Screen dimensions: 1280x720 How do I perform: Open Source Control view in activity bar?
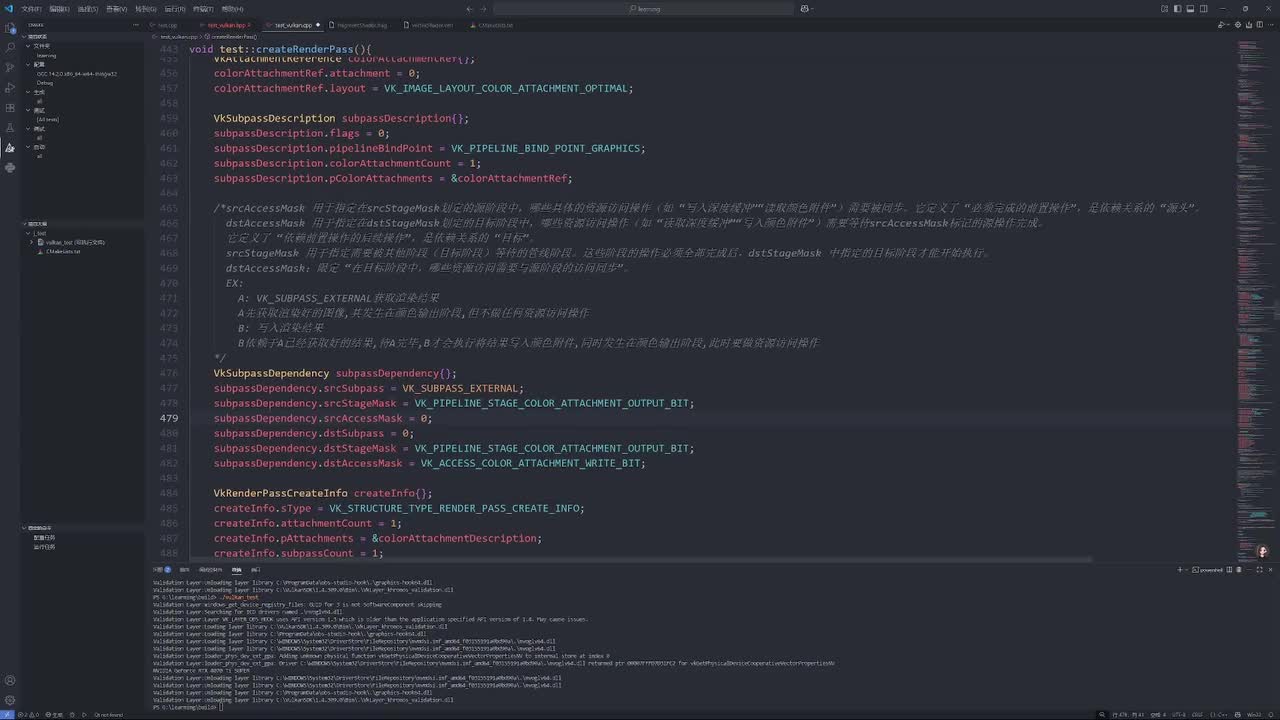click(10, 67)
